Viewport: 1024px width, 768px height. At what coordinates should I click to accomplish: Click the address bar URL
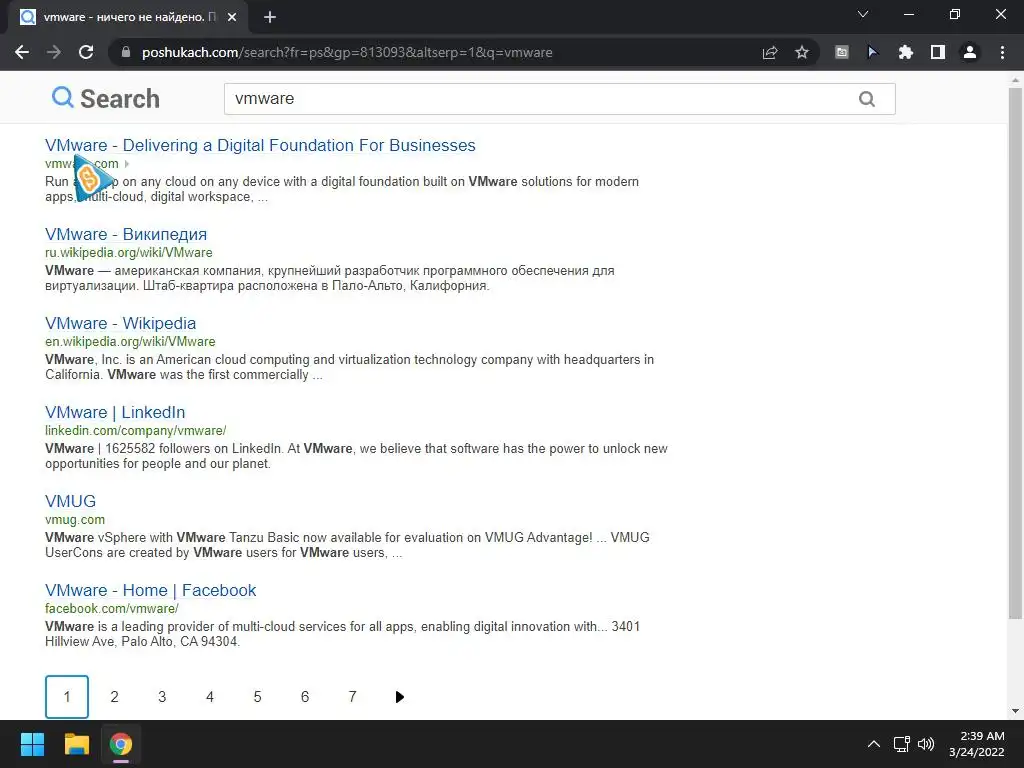[347, 52]
